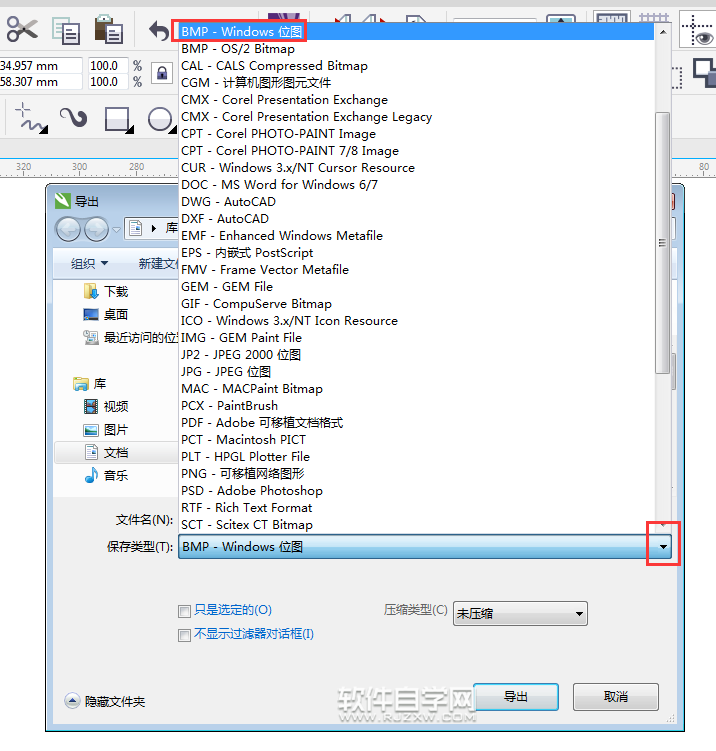
Task: Open the 桌面 location
Action: point(106,314)
